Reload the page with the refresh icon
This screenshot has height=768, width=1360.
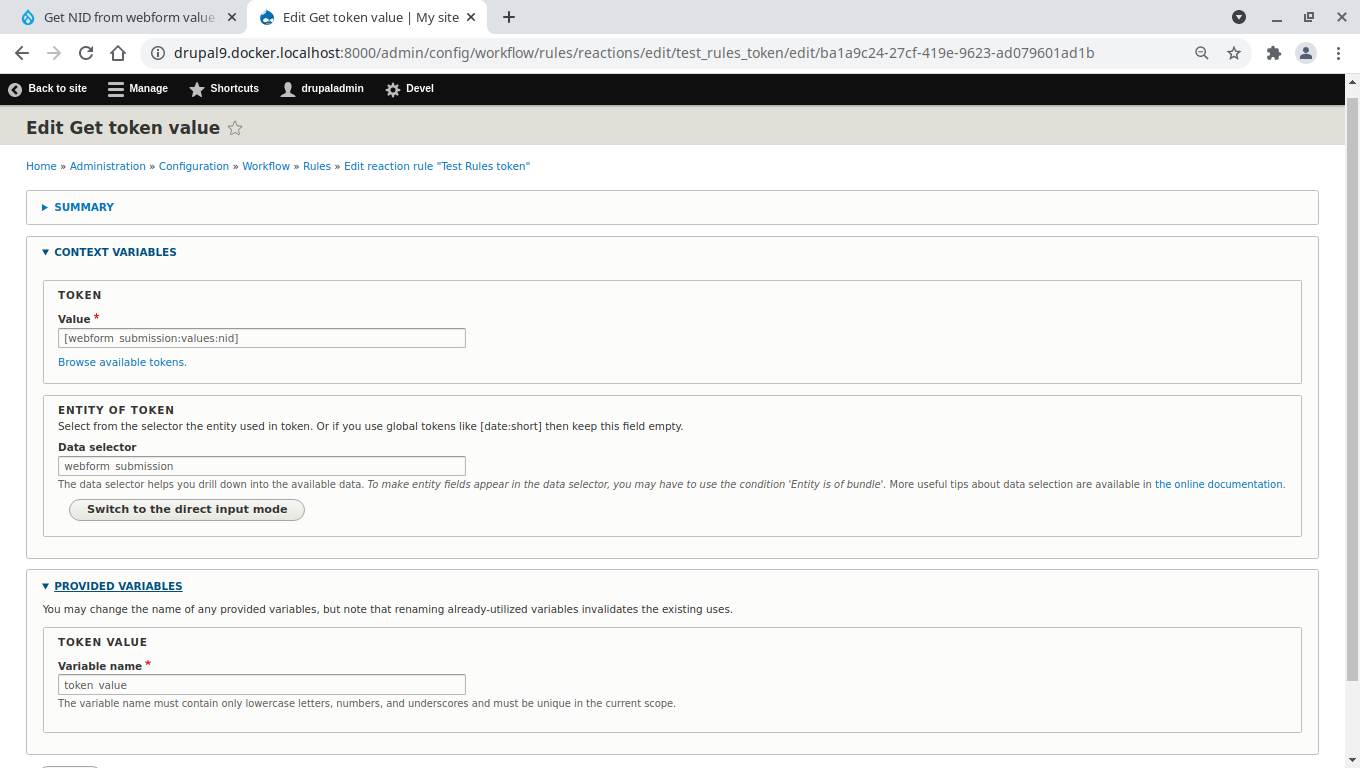pos(85,53)
